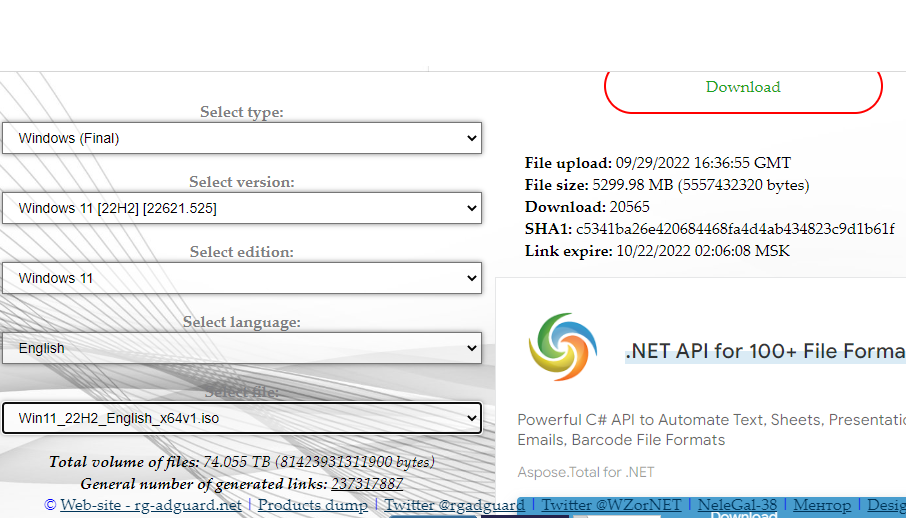The image size is (906, 518).
Task: Visit the Twitter @WZorNET link
Action: click(611, 505)
